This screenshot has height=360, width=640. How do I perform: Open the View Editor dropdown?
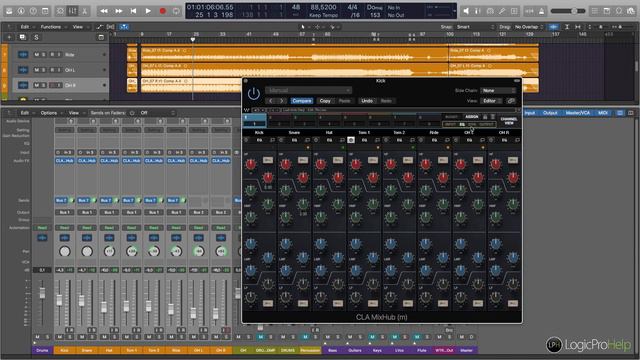(x=492, y=101)
